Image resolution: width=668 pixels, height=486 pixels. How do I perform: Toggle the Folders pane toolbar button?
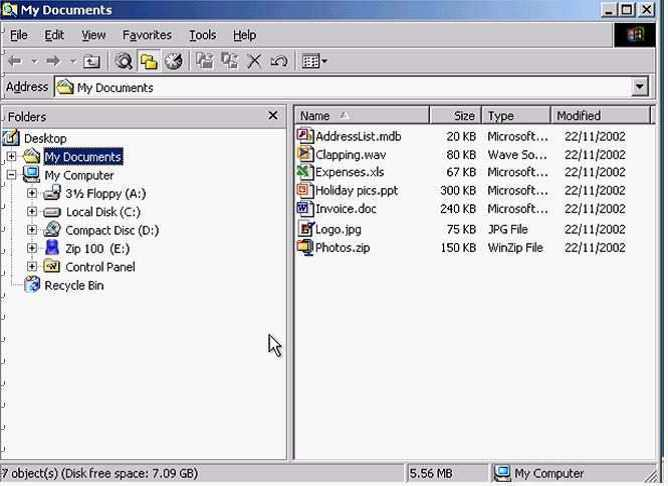click(x=149, y=62)
